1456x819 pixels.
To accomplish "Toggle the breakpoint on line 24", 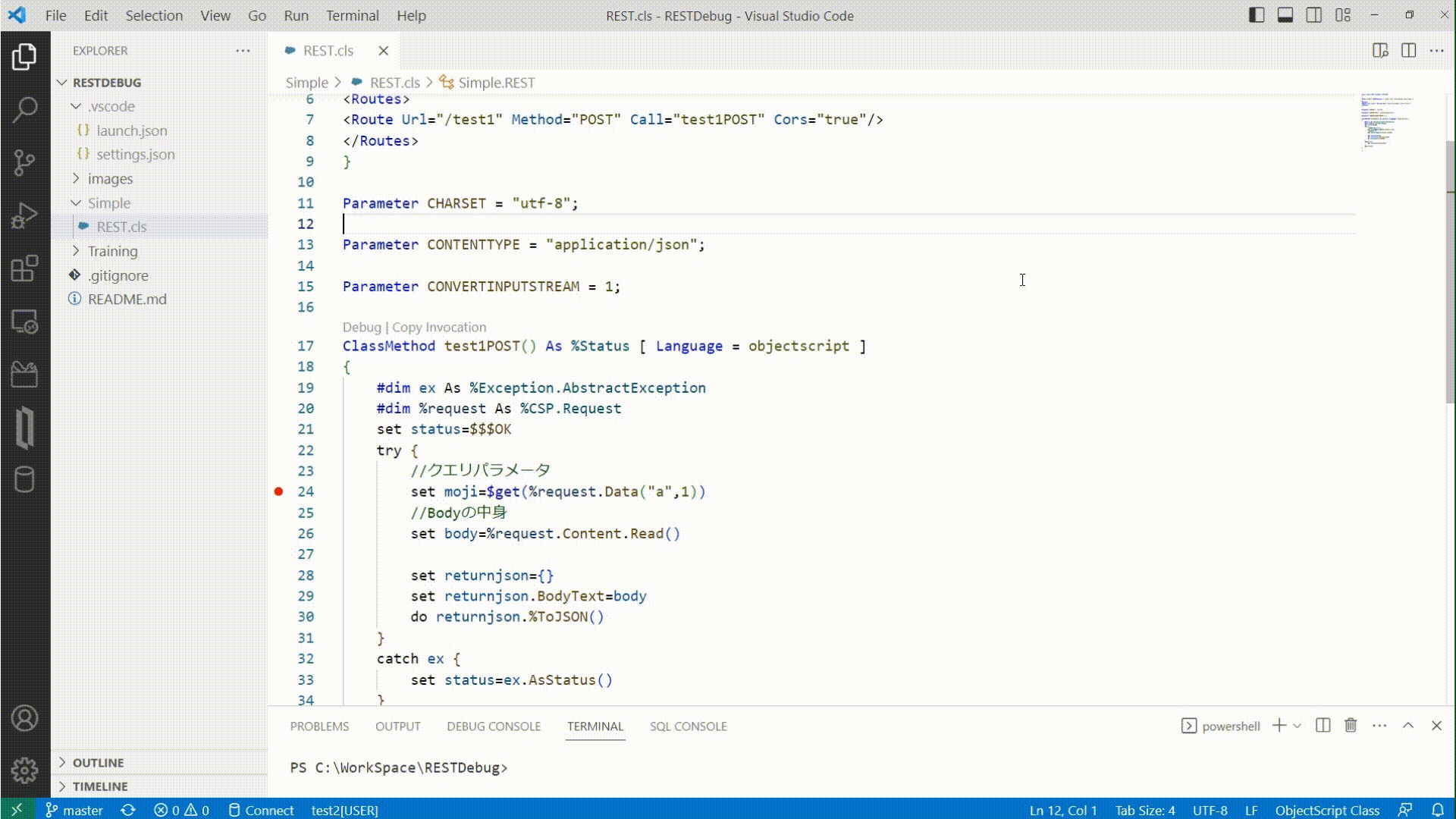I will coord(278,491).
